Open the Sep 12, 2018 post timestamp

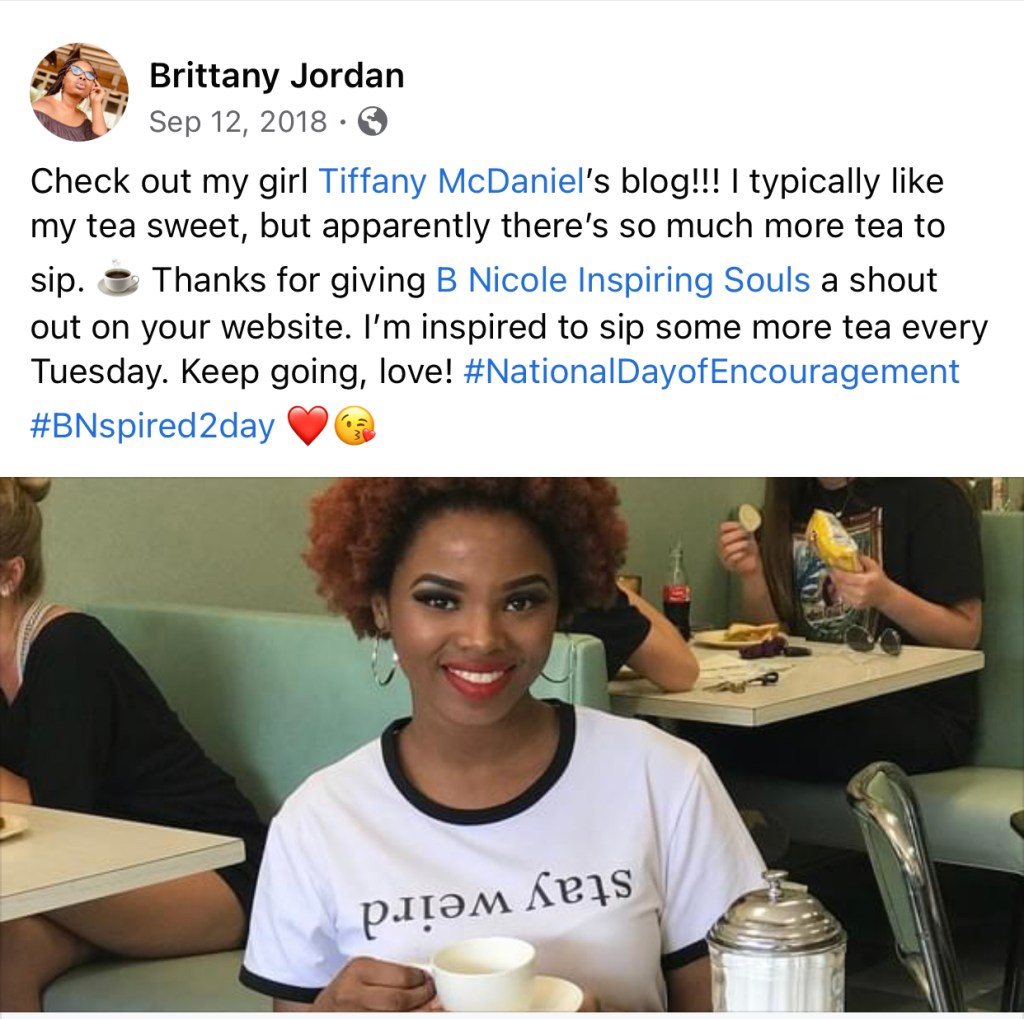(x=238, y=121)
